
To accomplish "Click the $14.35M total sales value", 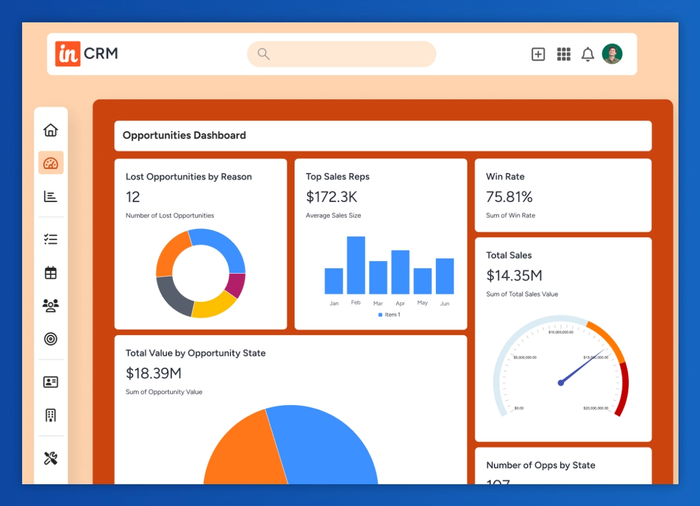I will coord(514,276).
